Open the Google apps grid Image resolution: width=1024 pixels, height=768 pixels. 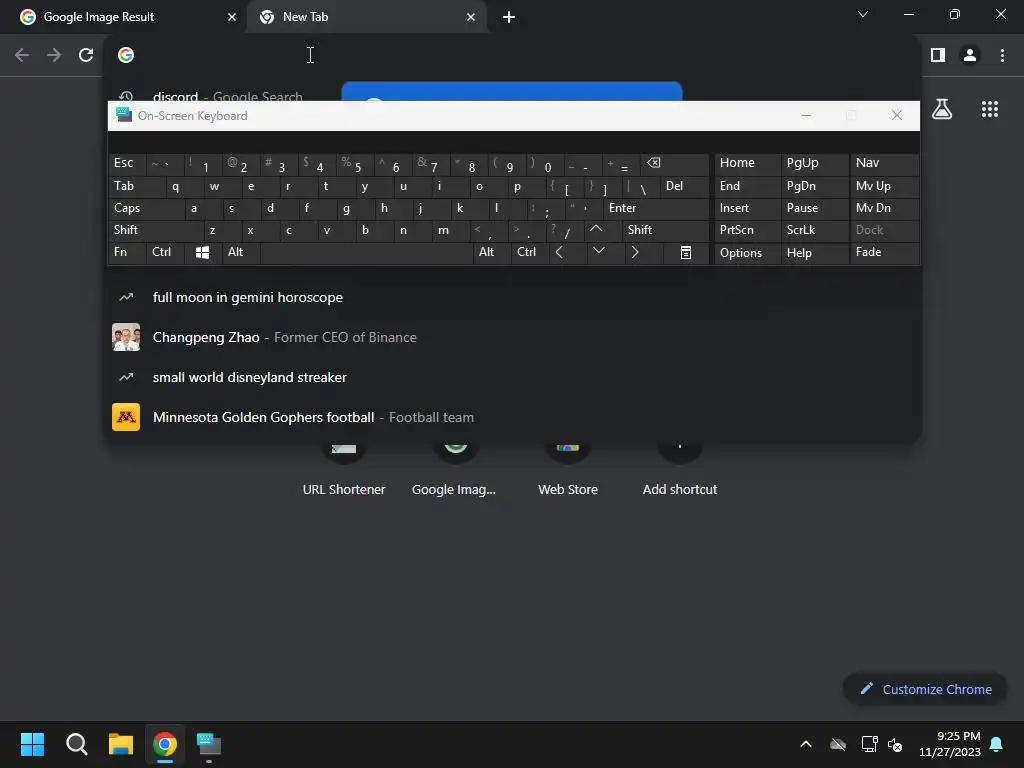989,109
